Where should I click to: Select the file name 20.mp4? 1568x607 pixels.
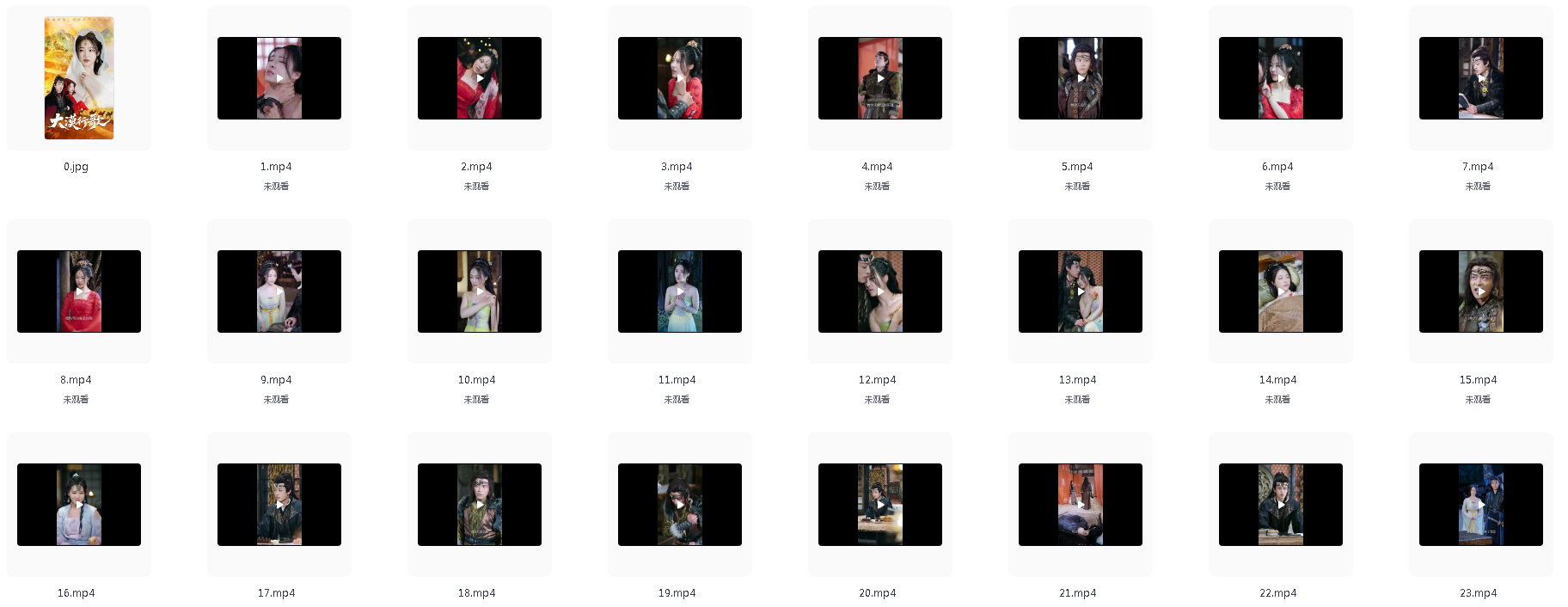pyautogui.click(x=877, y=593)
